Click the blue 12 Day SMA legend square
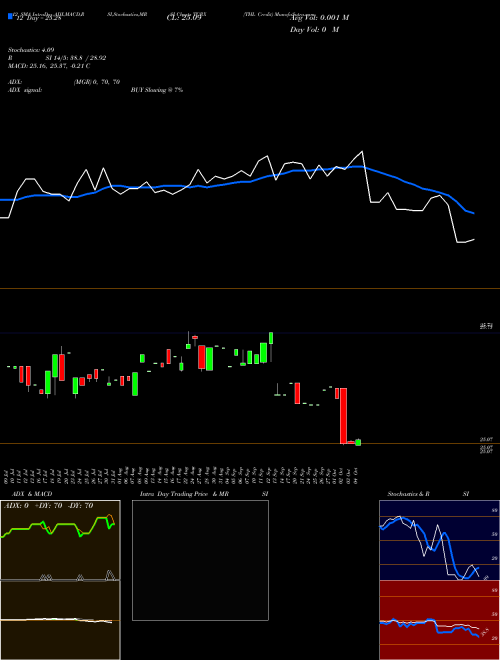Screen dimensions: 500x660 [10, 16]
